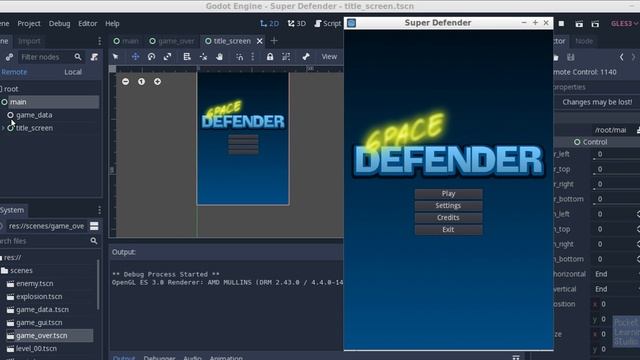Screen dimensions: 640x360
Task: Focus the Filter nodes search field
Action: pos(50,57)
